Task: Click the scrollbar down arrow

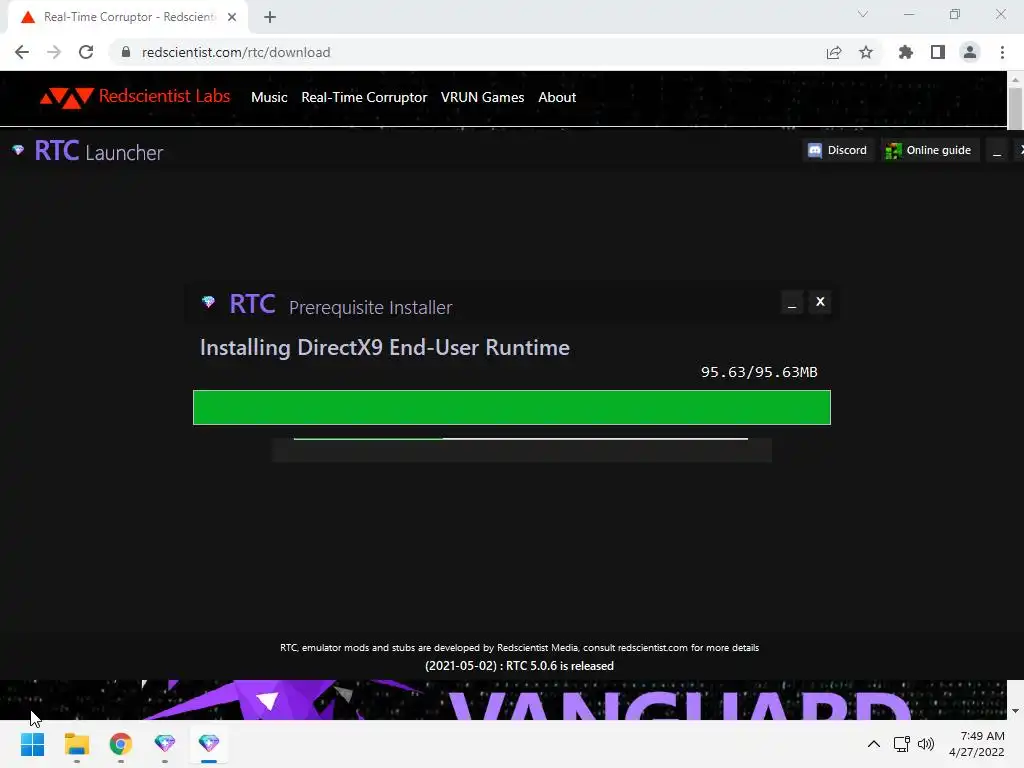Action: [x=1015, y=711]
